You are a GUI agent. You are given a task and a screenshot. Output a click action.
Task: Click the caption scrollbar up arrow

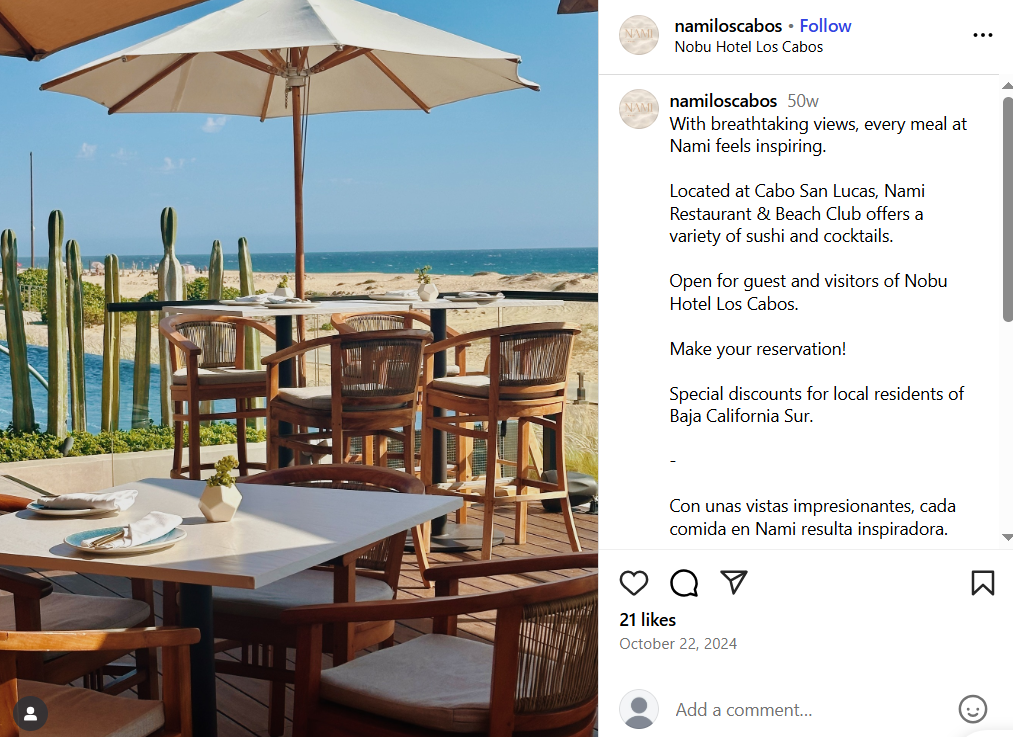pyautogui.click(x=1007, y=85)
